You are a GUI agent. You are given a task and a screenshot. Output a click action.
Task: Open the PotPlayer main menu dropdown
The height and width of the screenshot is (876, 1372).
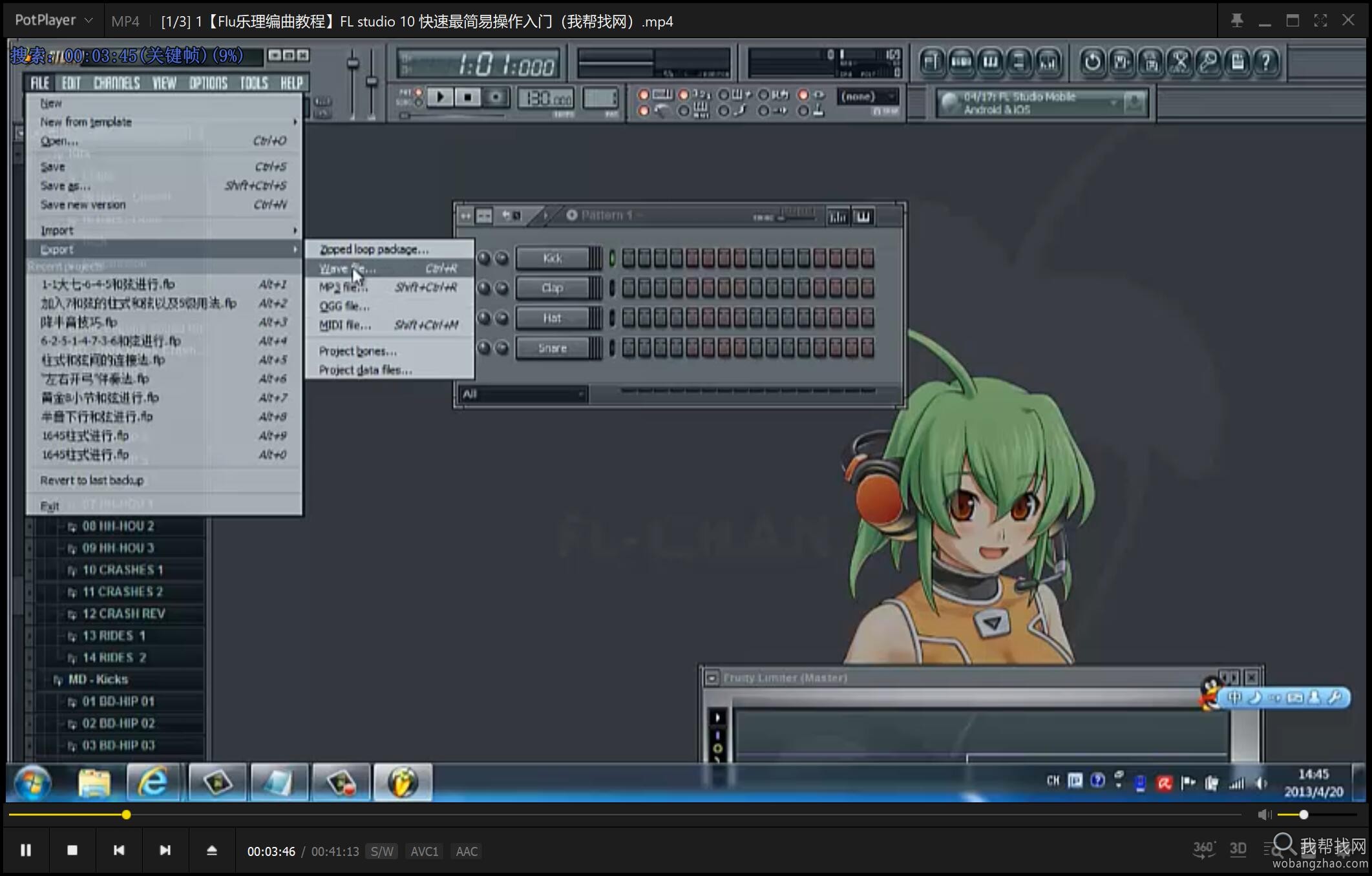[54, 21]
